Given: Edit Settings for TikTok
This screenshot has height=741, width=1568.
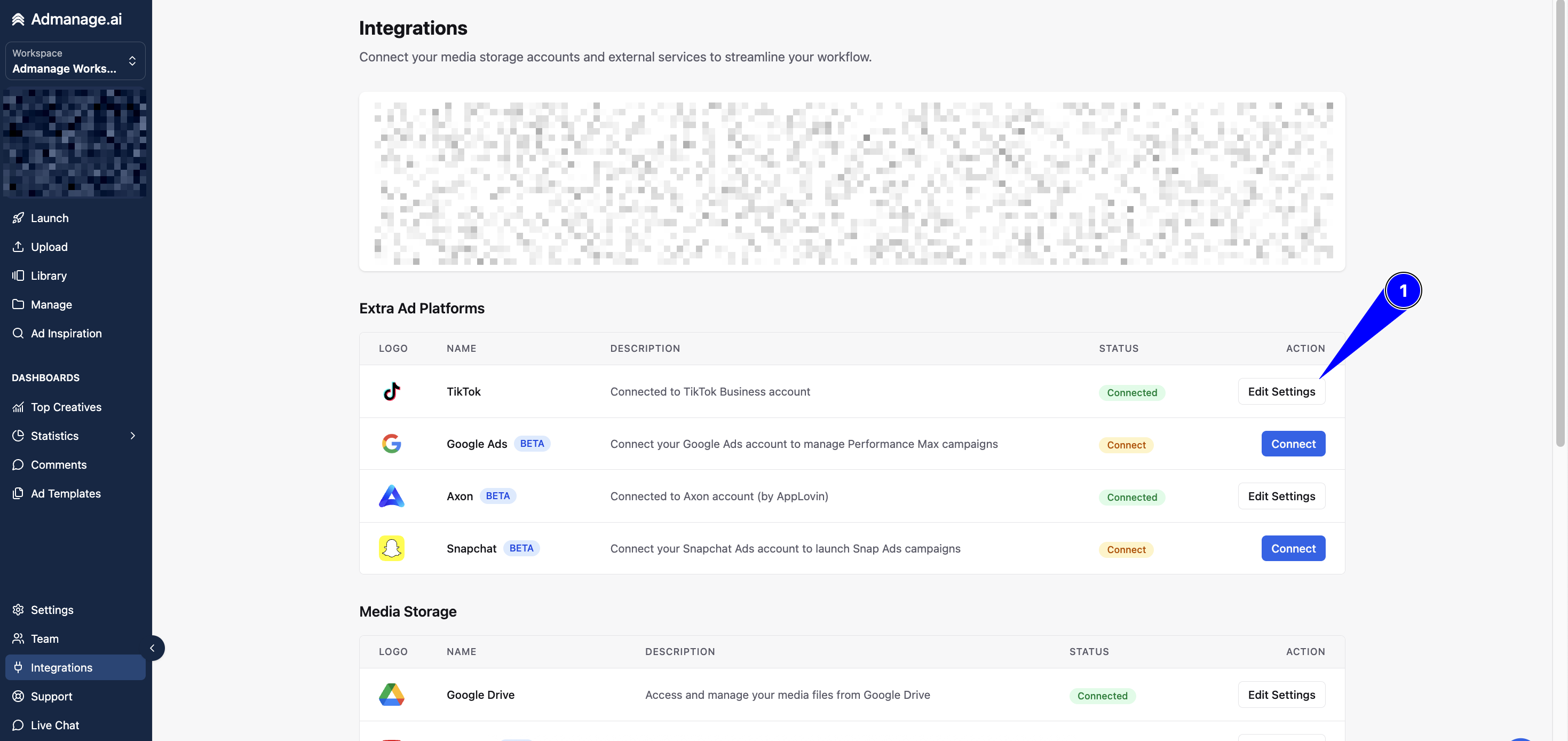Looking at the screenshot, I should pos(1281,391).
